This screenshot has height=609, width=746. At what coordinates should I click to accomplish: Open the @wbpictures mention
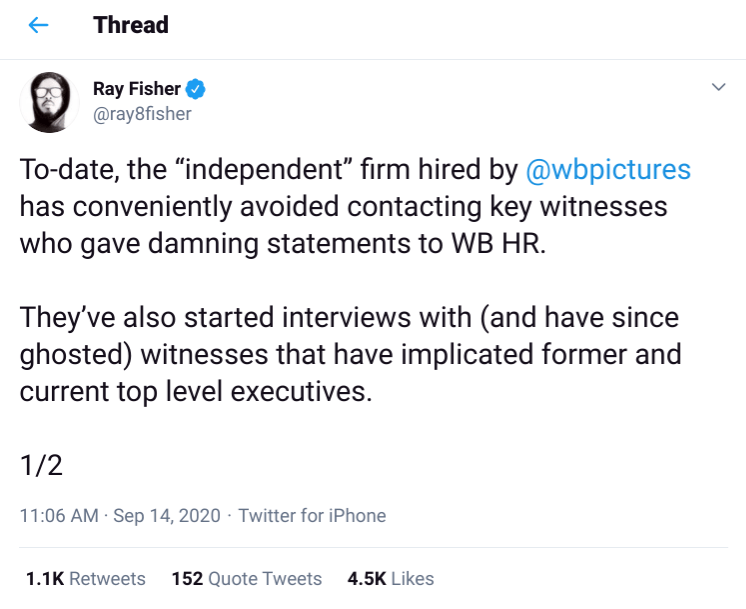point(608,170)
